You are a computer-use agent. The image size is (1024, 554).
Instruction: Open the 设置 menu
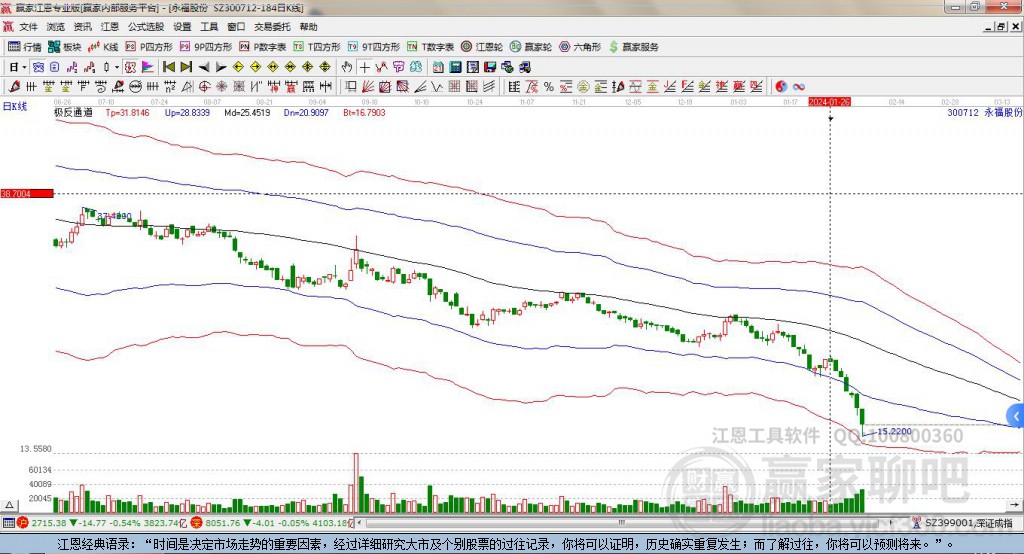(x=182, y=27)
